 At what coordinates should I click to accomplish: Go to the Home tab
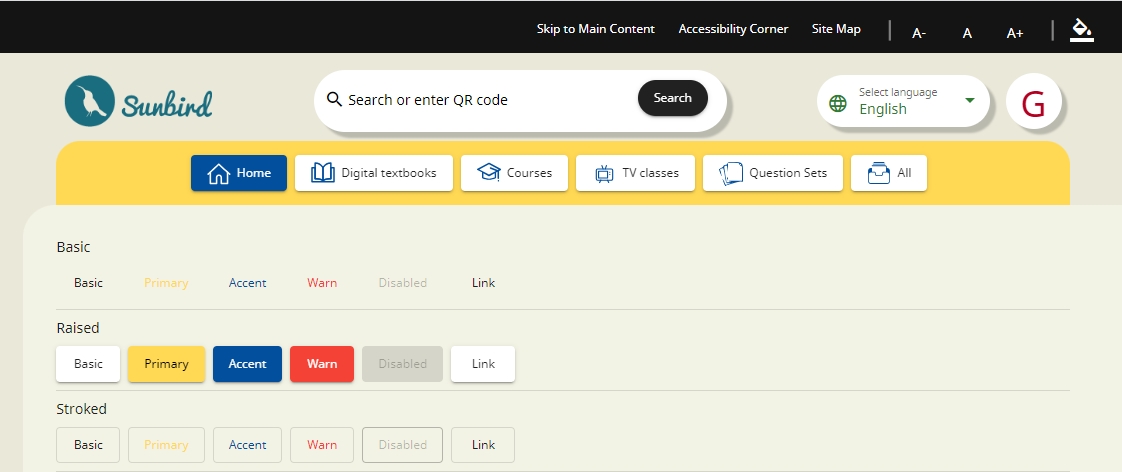click(x=239, y=173)
